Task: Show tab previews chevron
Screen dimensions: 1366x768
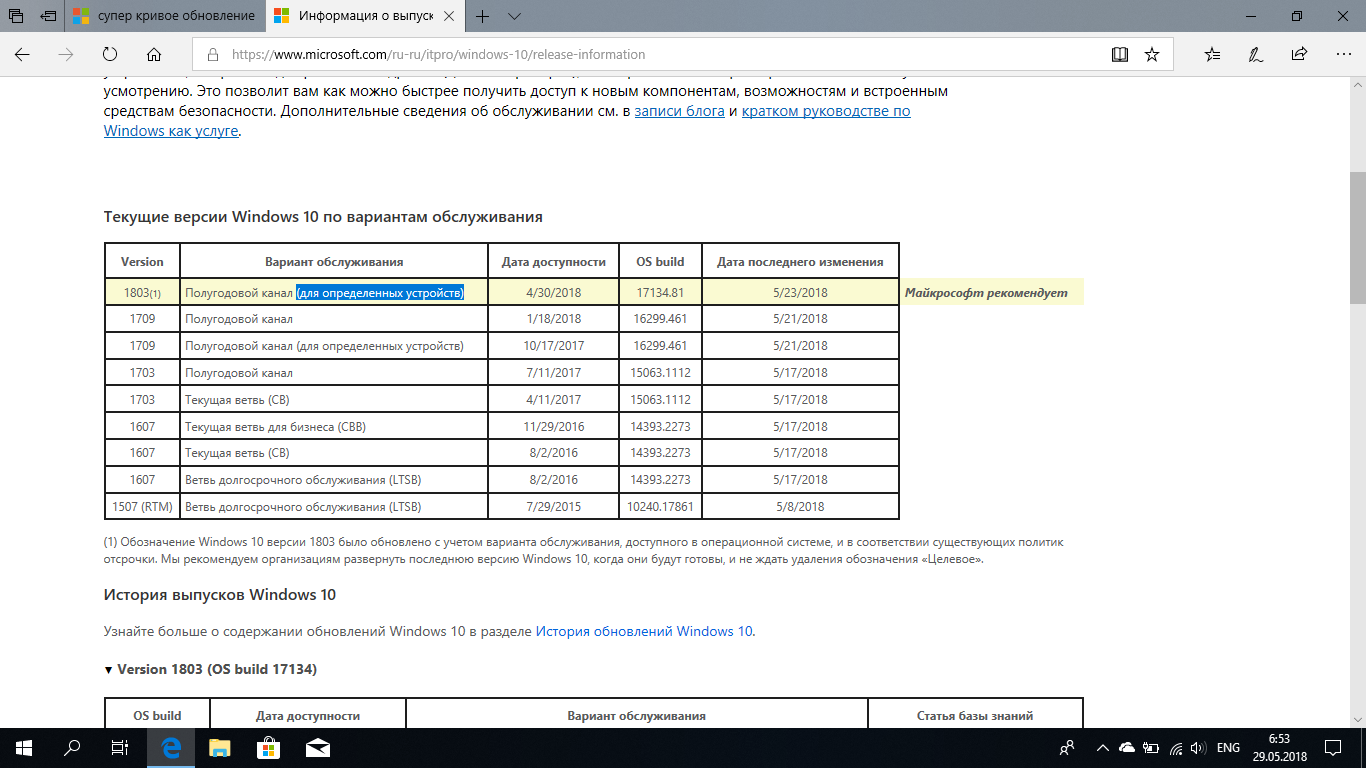Action: [x=514, y=16]
